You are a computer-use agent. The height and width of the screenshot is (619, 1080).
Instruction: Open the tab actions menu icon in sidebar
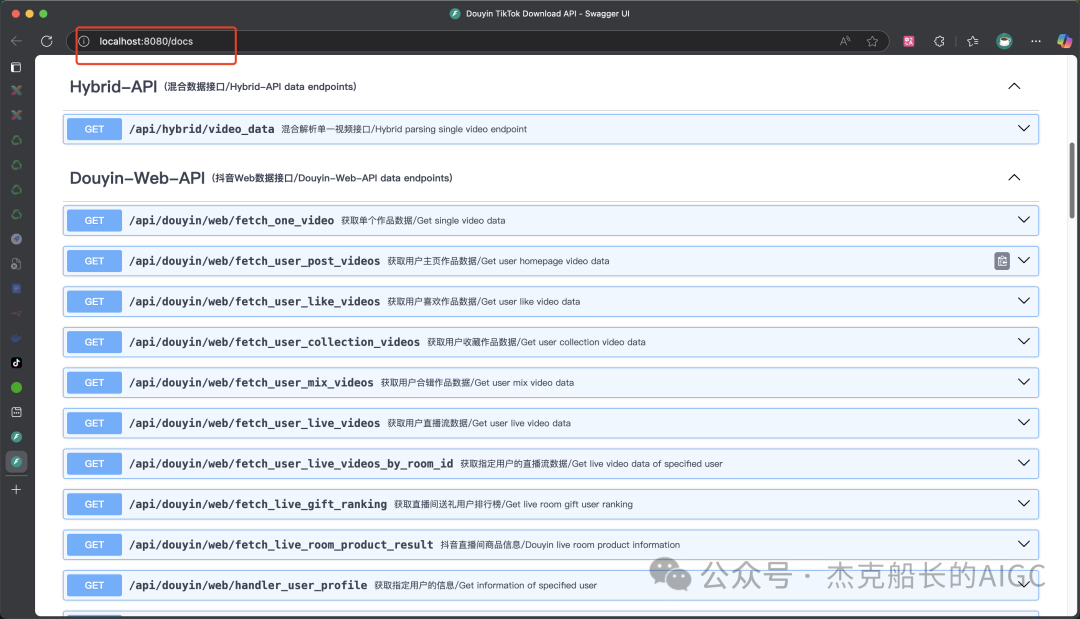click(17, 67)
